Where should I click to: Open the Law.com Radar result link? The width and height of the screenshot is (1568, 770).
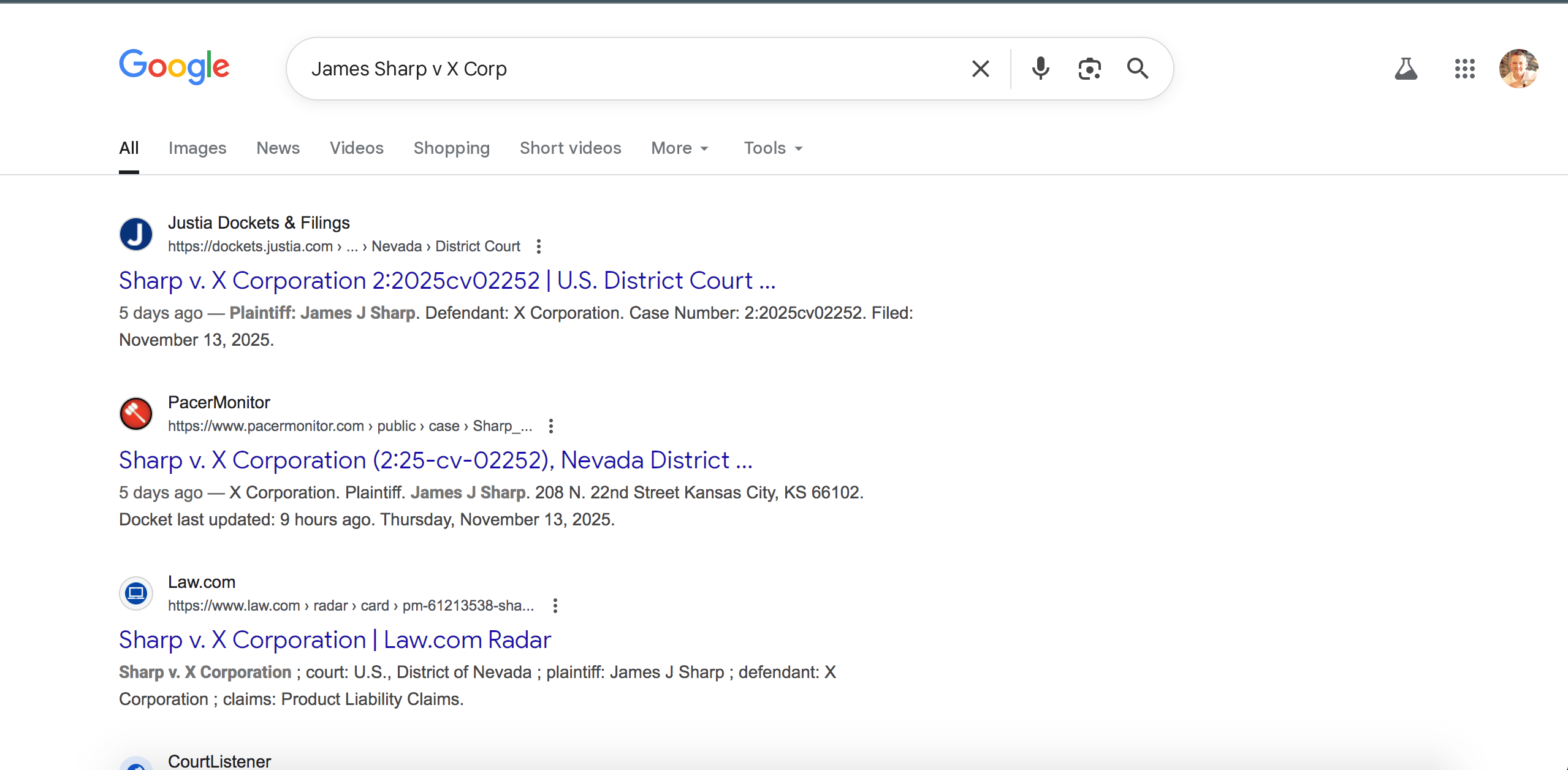coord(335,640)
